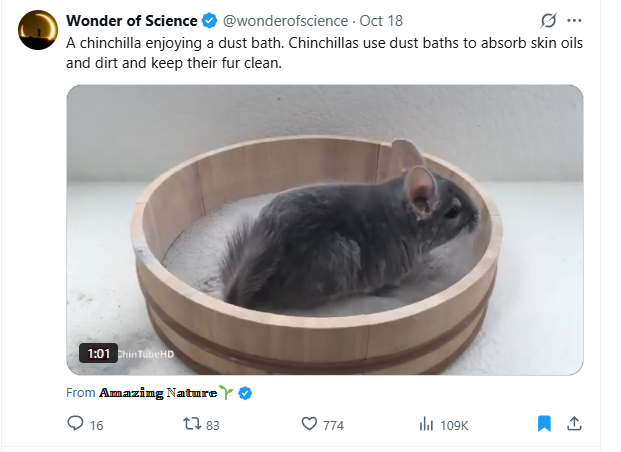Click the Grok slashed-circle icon
The image size is (621, 452).
[549, 21]
